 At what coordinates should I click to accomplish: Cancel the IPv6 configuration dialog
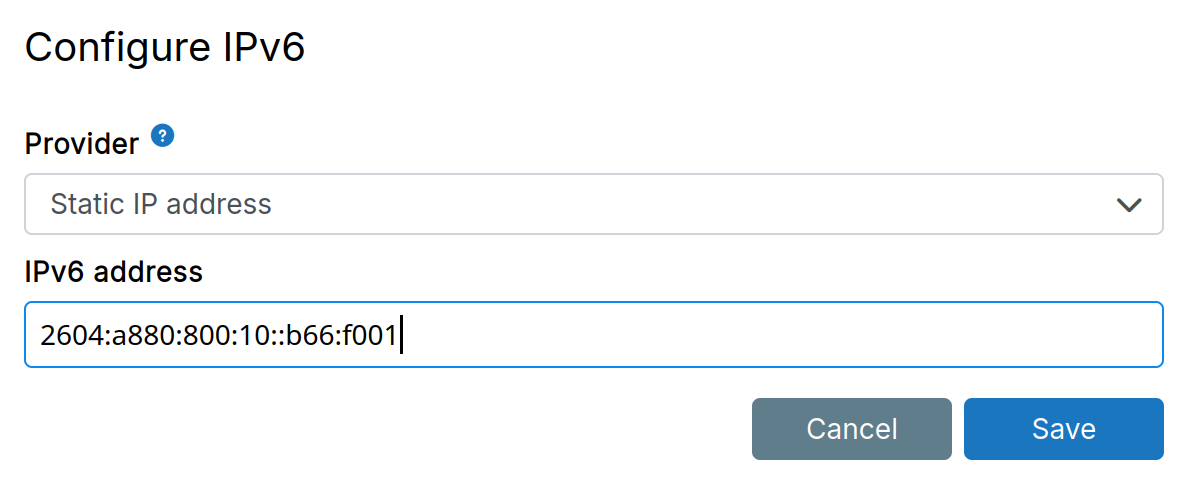tap(851, 429)
